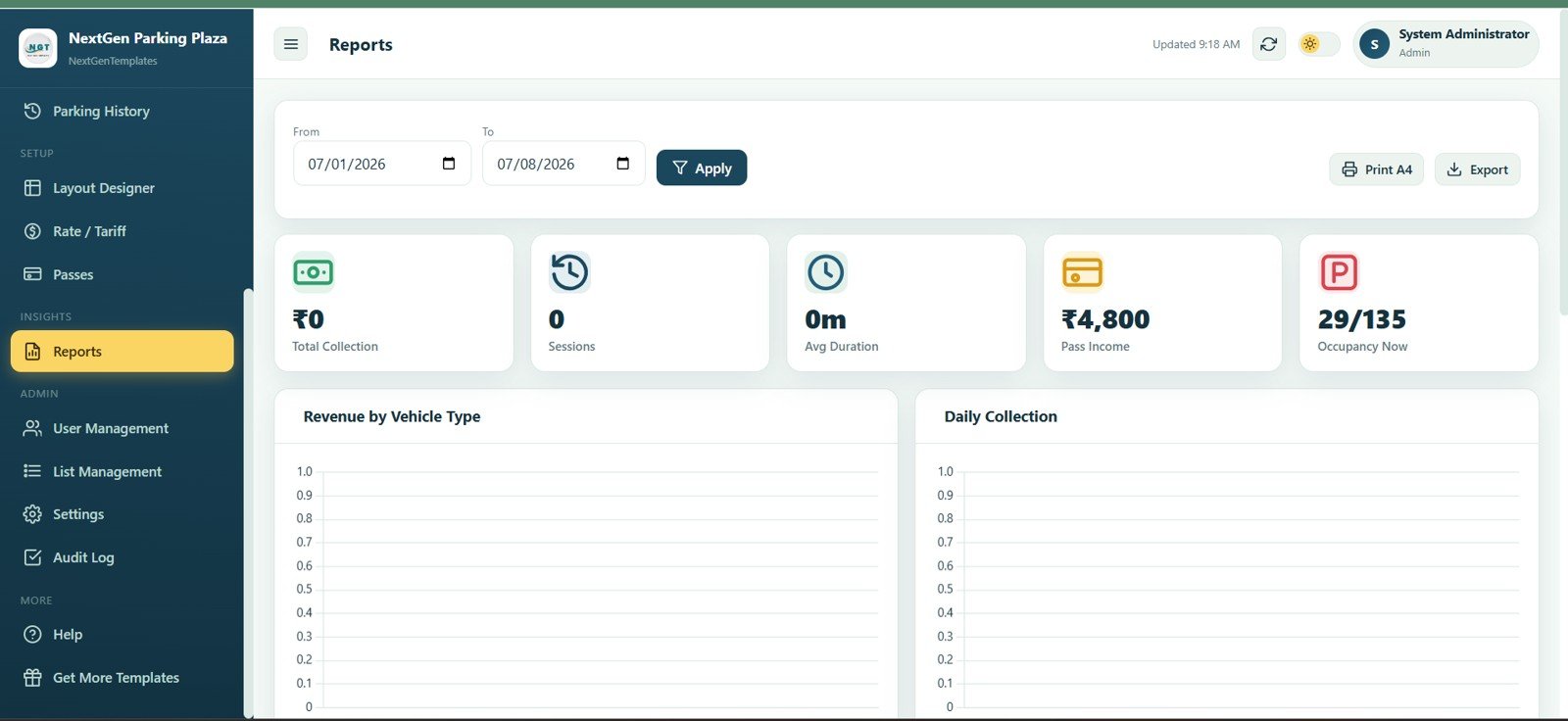This screenshot has width=1568, height=721.
Task: Open the System Administrator profile menu
Action: tap(1445, 44)
